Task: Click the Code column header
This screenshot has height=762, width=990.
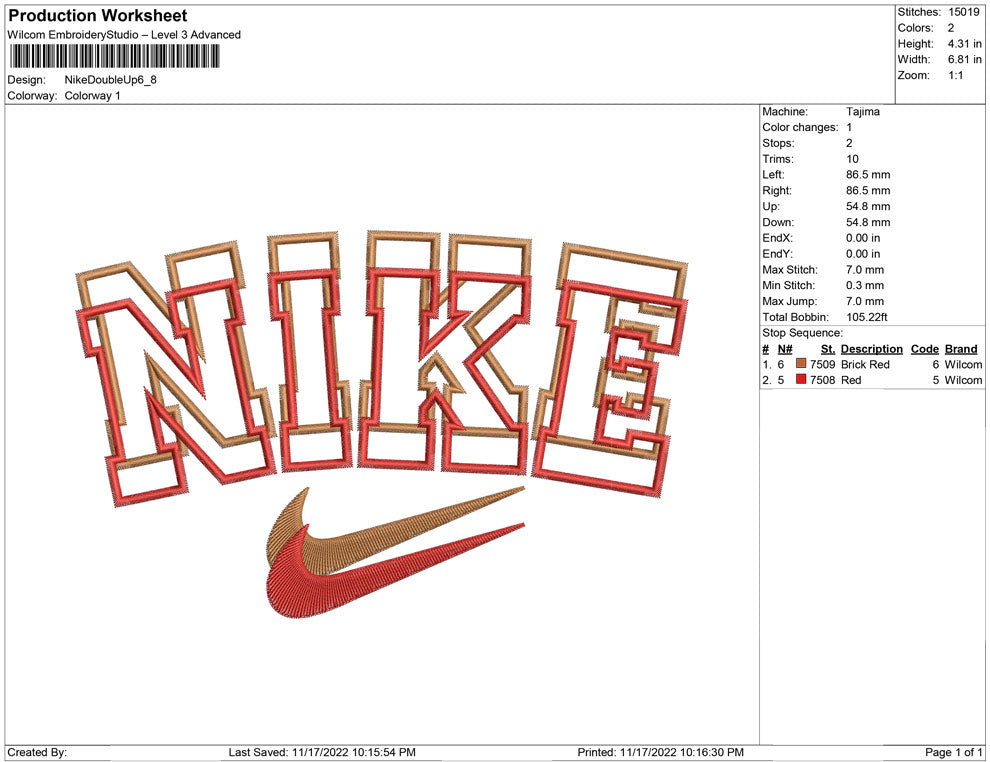Action: point(924,349)
